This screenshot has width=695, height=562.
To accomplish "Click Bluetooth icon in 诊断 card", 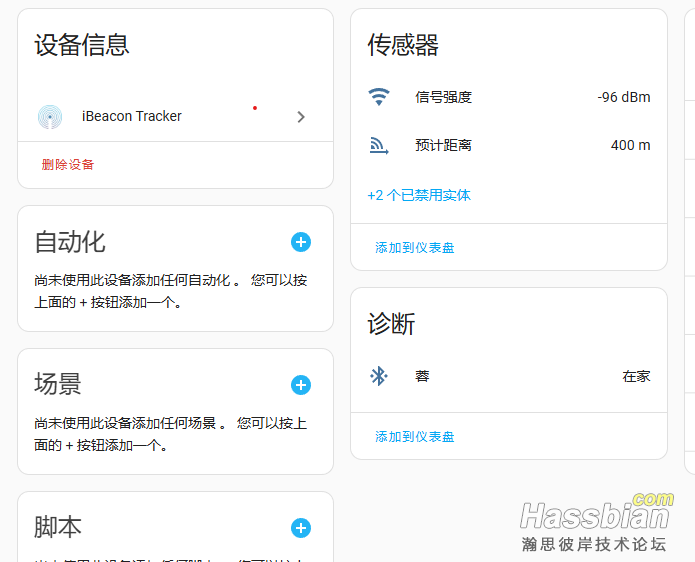I will (379, 376).
